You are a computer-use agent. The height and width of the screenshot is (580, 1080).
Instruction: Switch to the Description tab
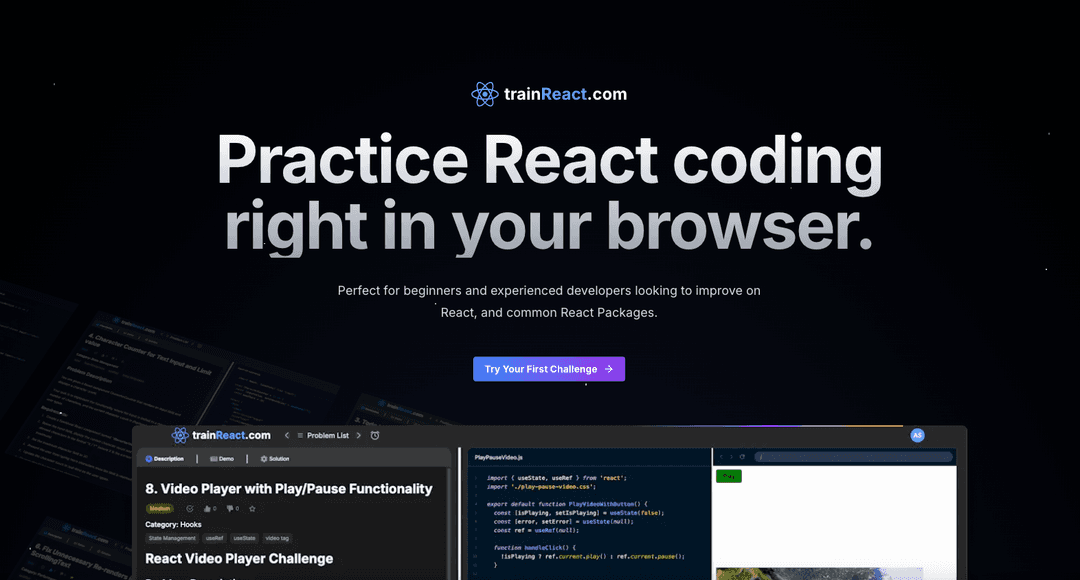pos(165,459)
